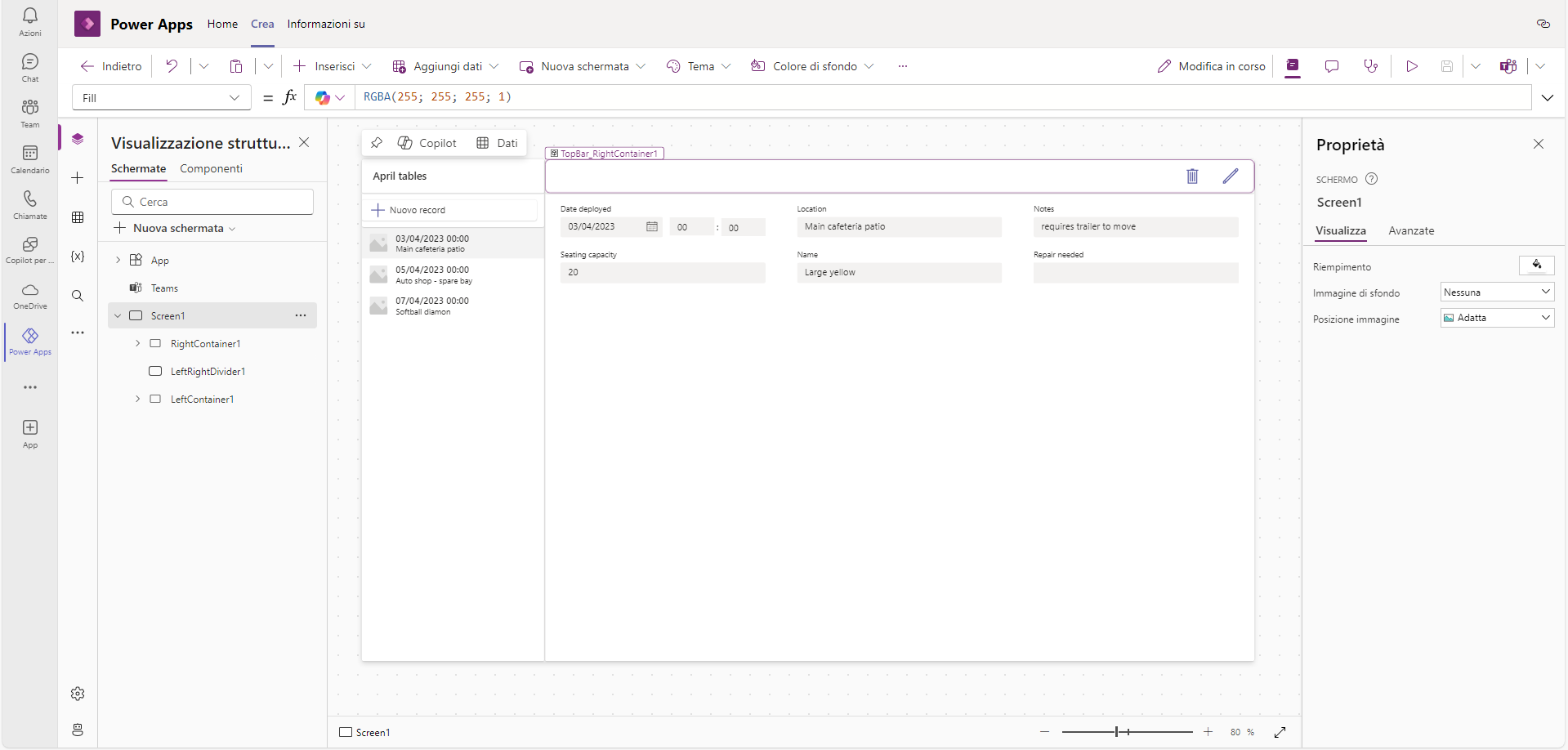Click the insert plus icon in left rail
The width and height of the screenshot is (1568, 750).
(x=78, y=178)
